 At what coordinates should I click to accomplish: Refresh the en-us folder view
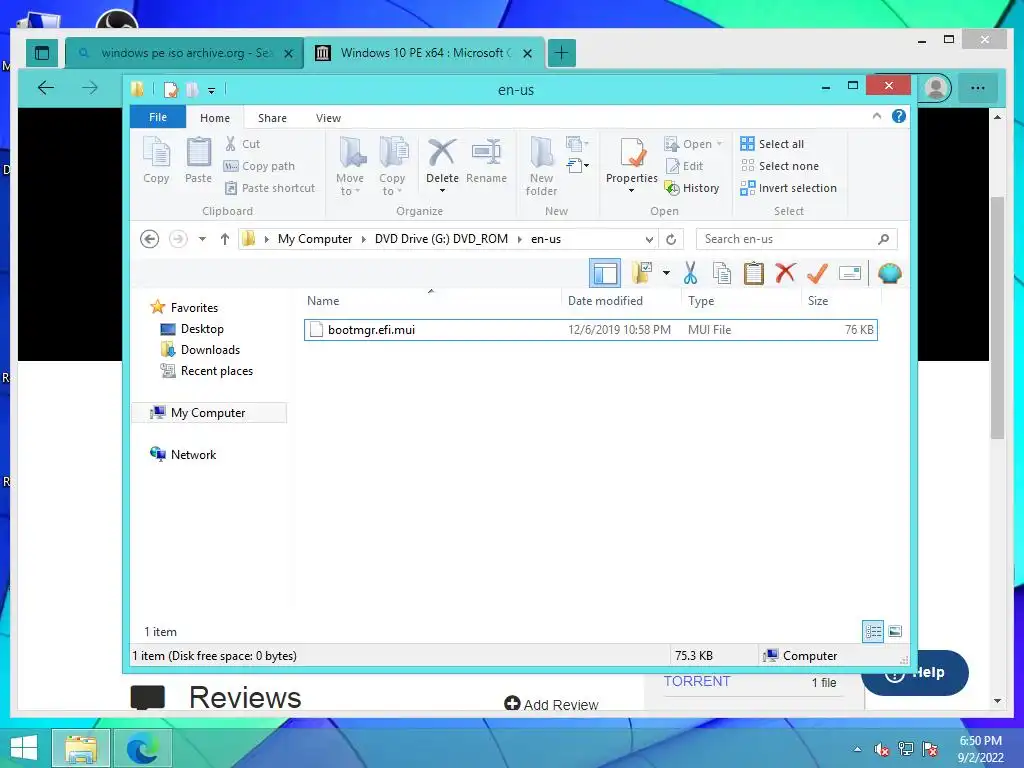pos(671,239)
